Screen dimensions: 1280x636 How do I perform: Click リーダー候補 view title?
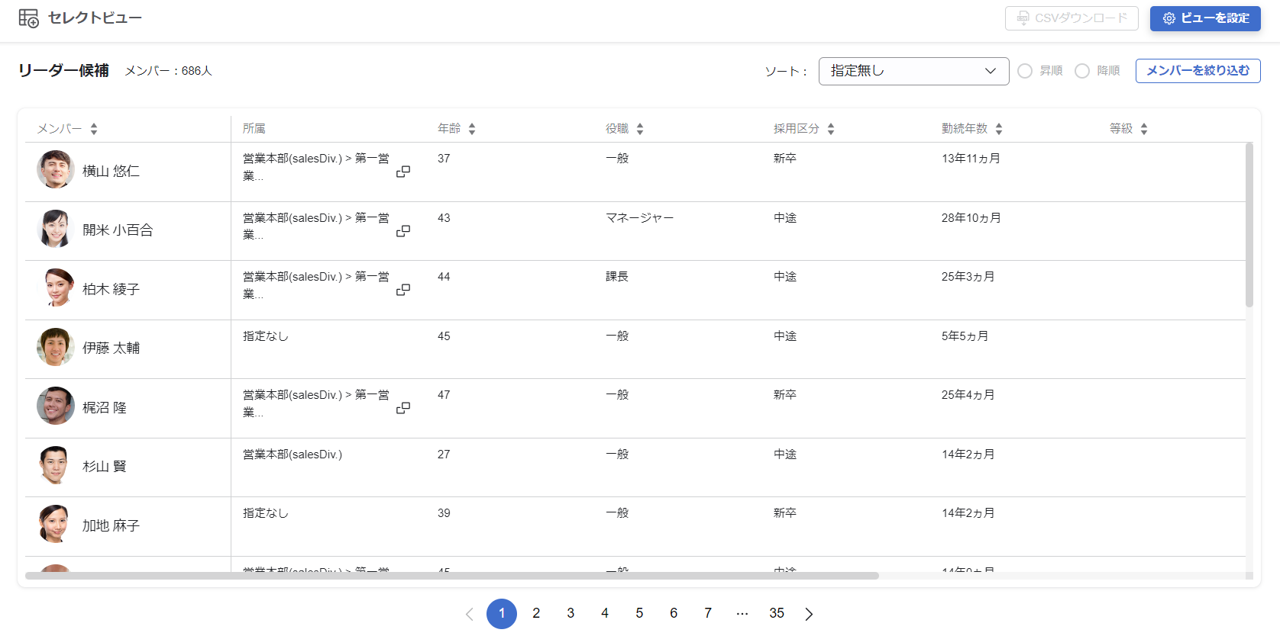click(x=64, y=71)
